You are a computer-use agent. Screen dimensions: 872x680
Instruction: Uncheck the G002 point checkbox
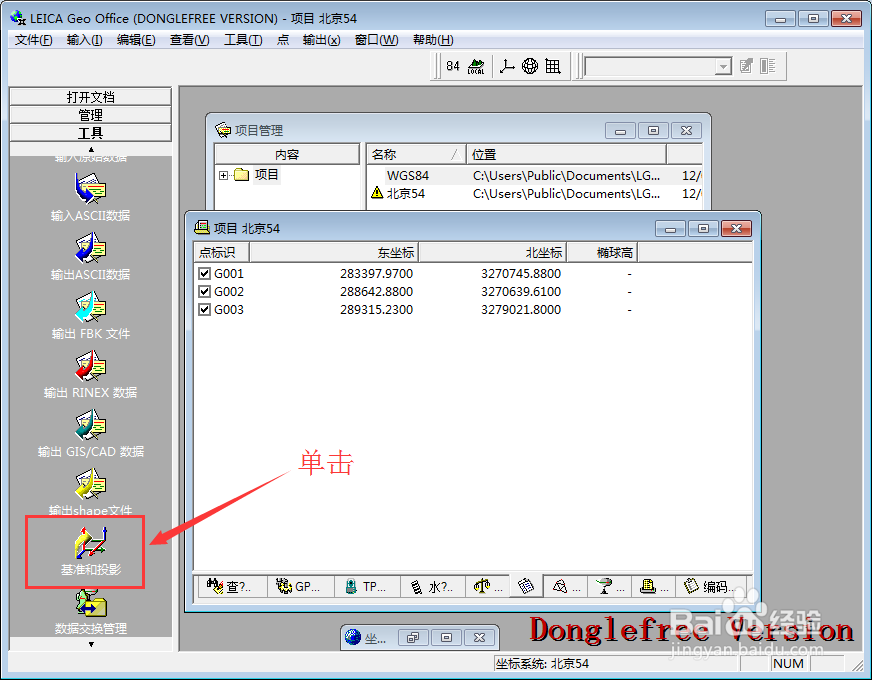(204, 291)
